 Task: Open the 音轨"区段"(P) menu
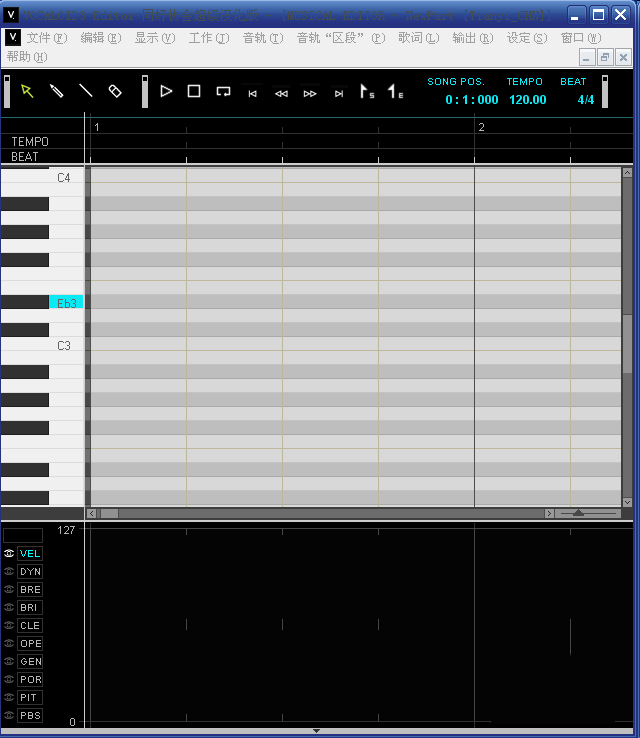coord(341,38)
